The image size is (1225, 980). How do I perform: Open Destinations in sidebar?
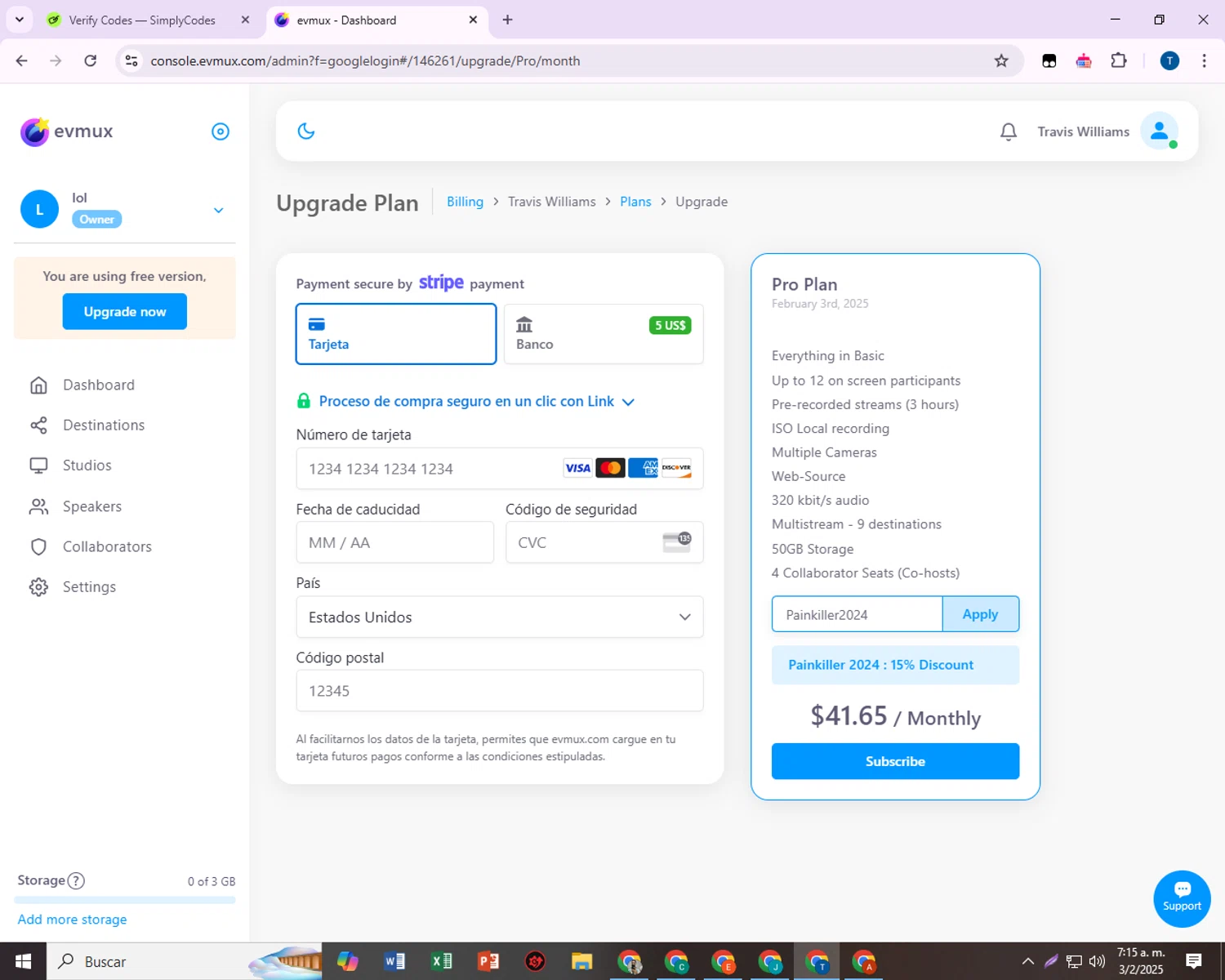click(104, 425)
